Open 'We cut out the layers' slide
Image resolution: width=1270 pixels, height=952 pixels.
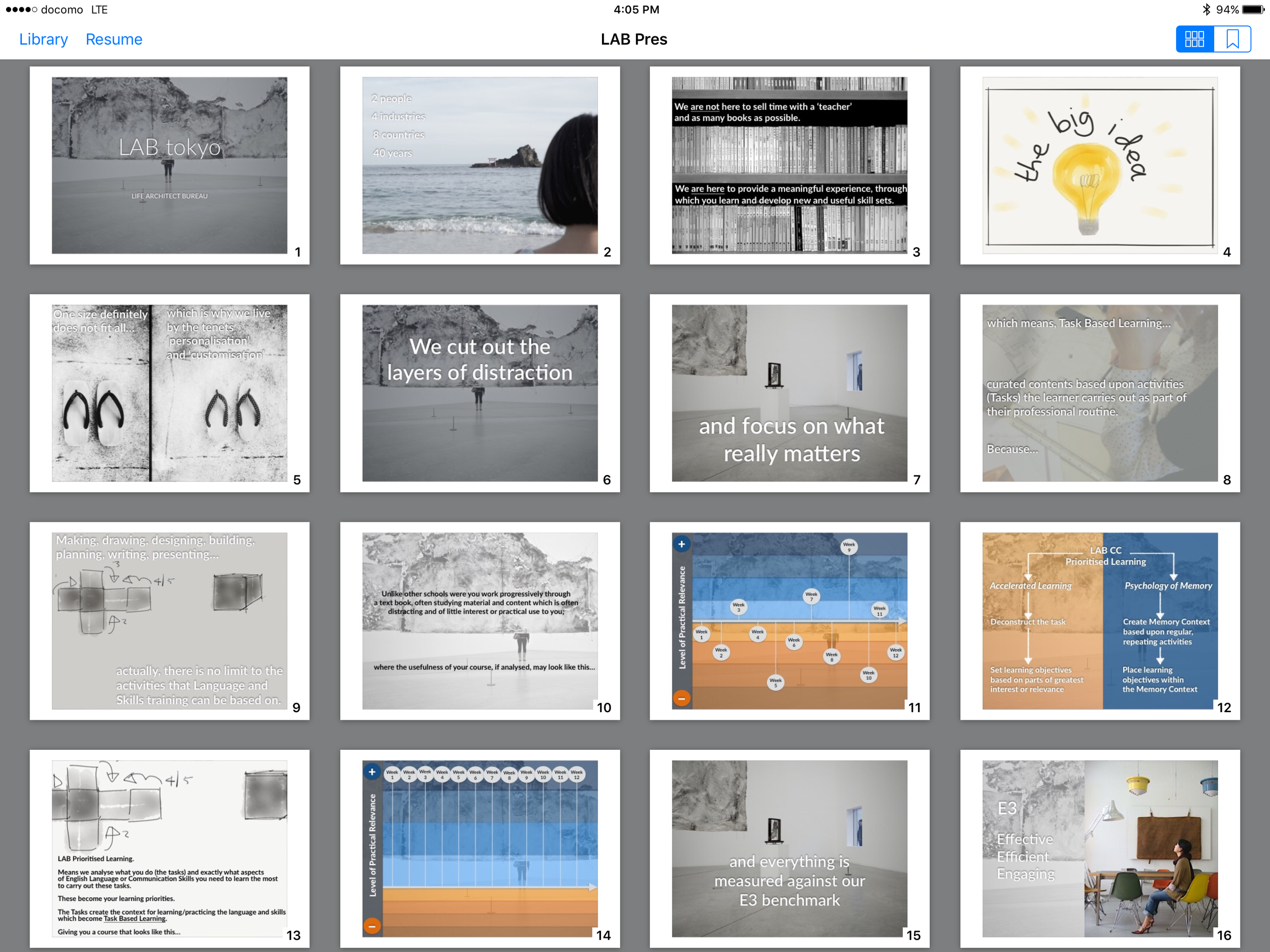480,393
